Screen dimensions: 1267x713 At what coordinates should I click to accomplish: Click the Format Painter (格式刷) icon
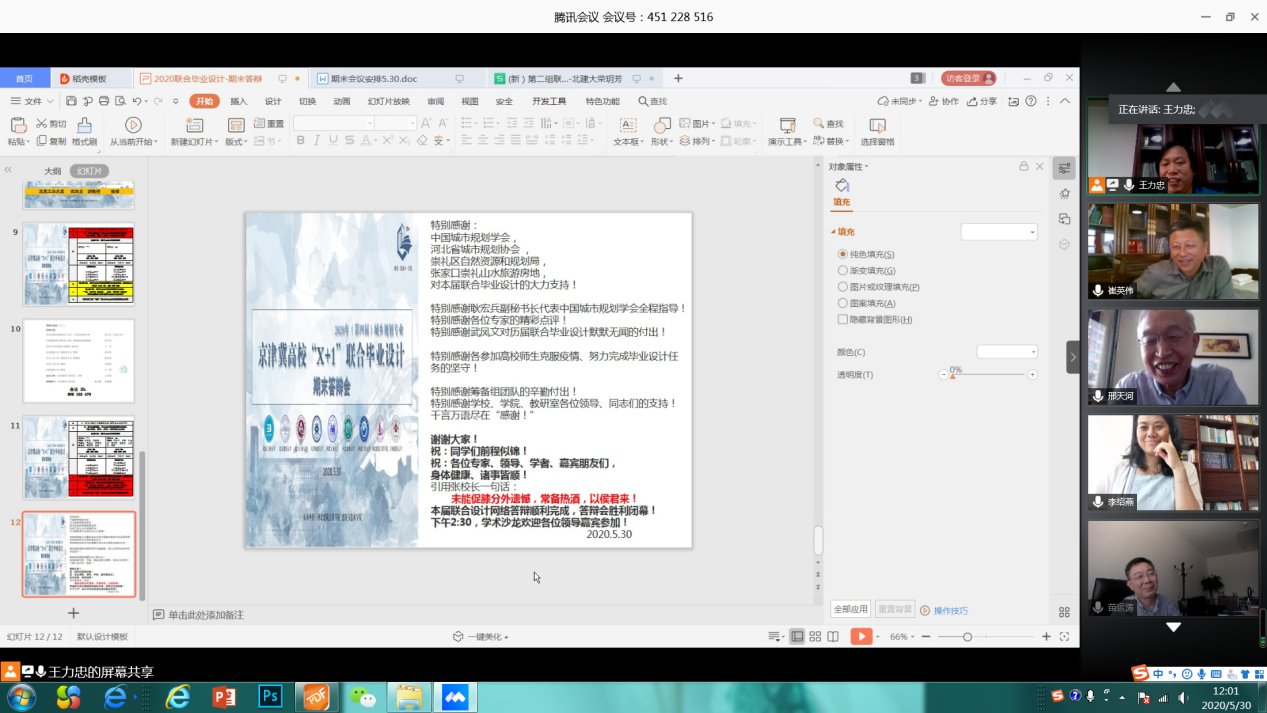(84, 125)
